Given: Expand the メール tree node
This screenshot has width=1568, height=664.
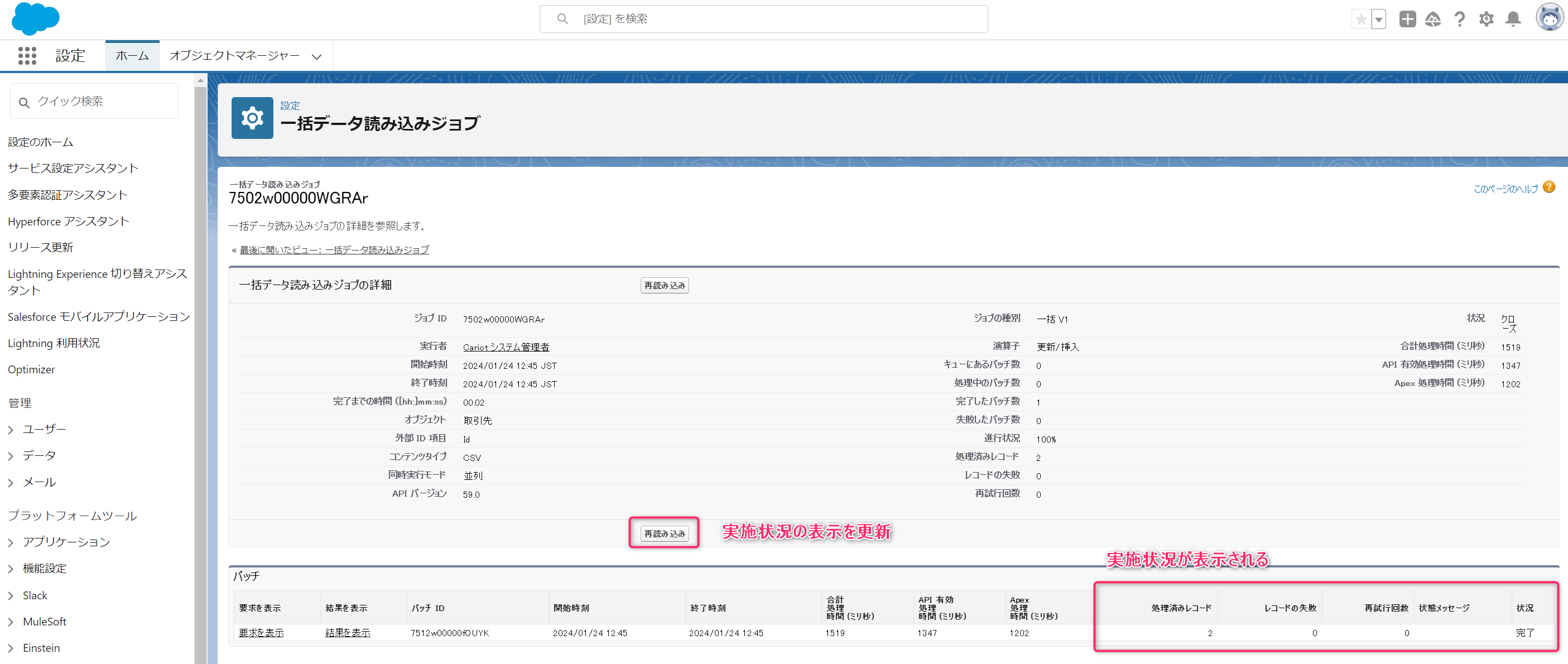Looking at the screenshot, I should click(11, 483).
